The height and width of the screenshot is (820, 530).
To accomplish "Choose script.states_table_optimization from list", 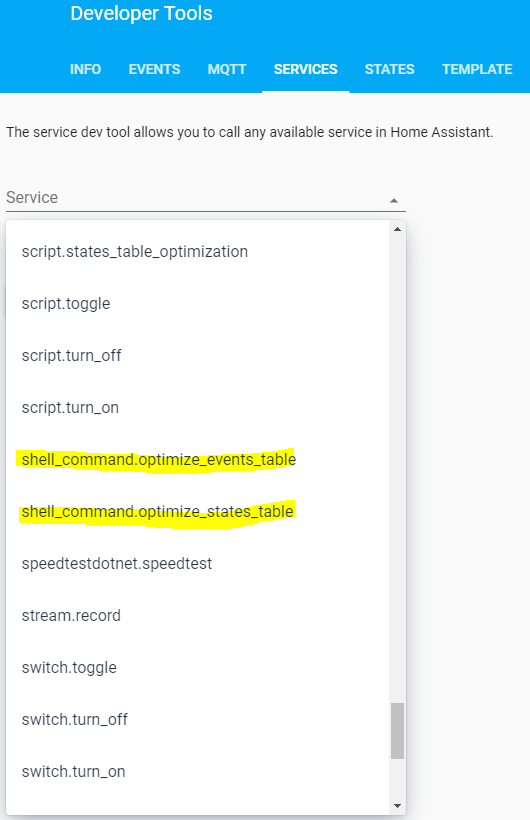I will coord(197,252).
